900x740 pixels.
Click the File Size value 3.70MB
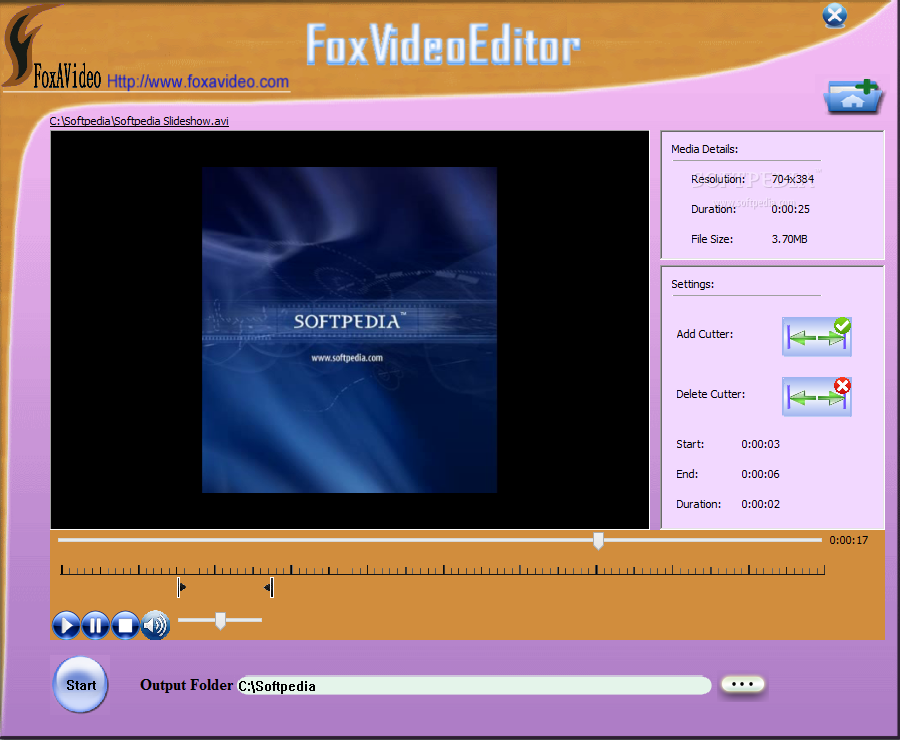[x=789, y=239]
